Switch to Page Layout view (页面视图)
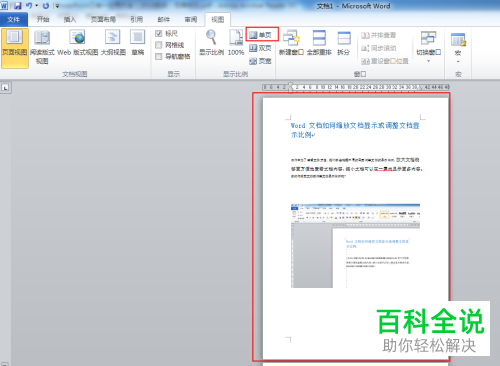Viewport: 500px width, 366px height. click(x=15, y=48)
